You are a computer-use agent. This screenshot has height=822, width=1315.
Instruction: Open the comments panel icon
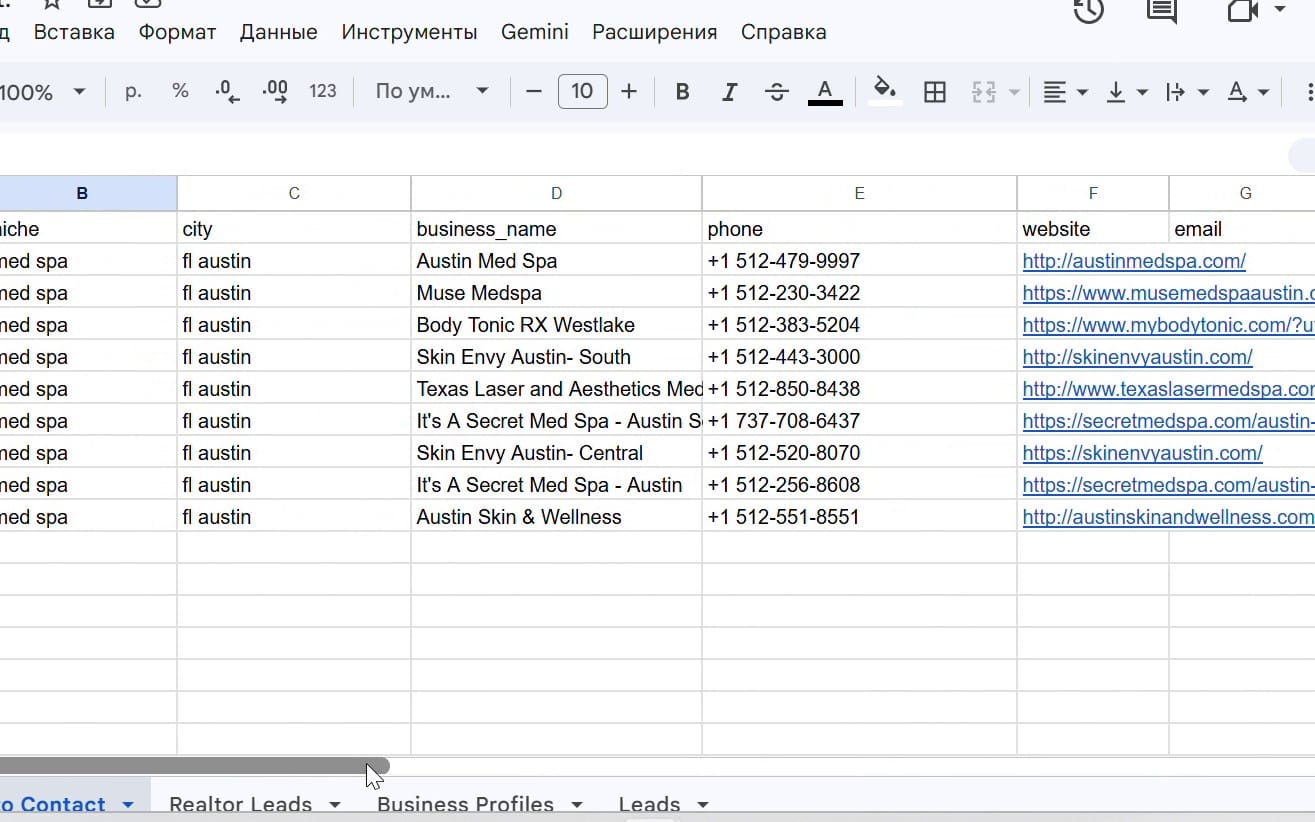(x=1161, y=10)
